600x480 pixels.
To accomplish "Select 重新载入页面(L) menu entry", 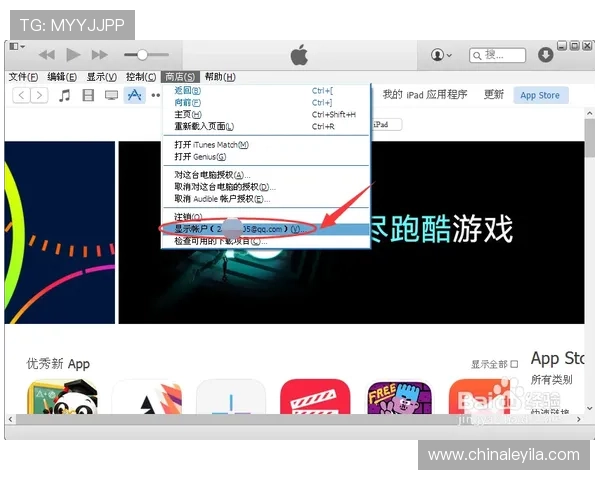I will tap(266, 126).
